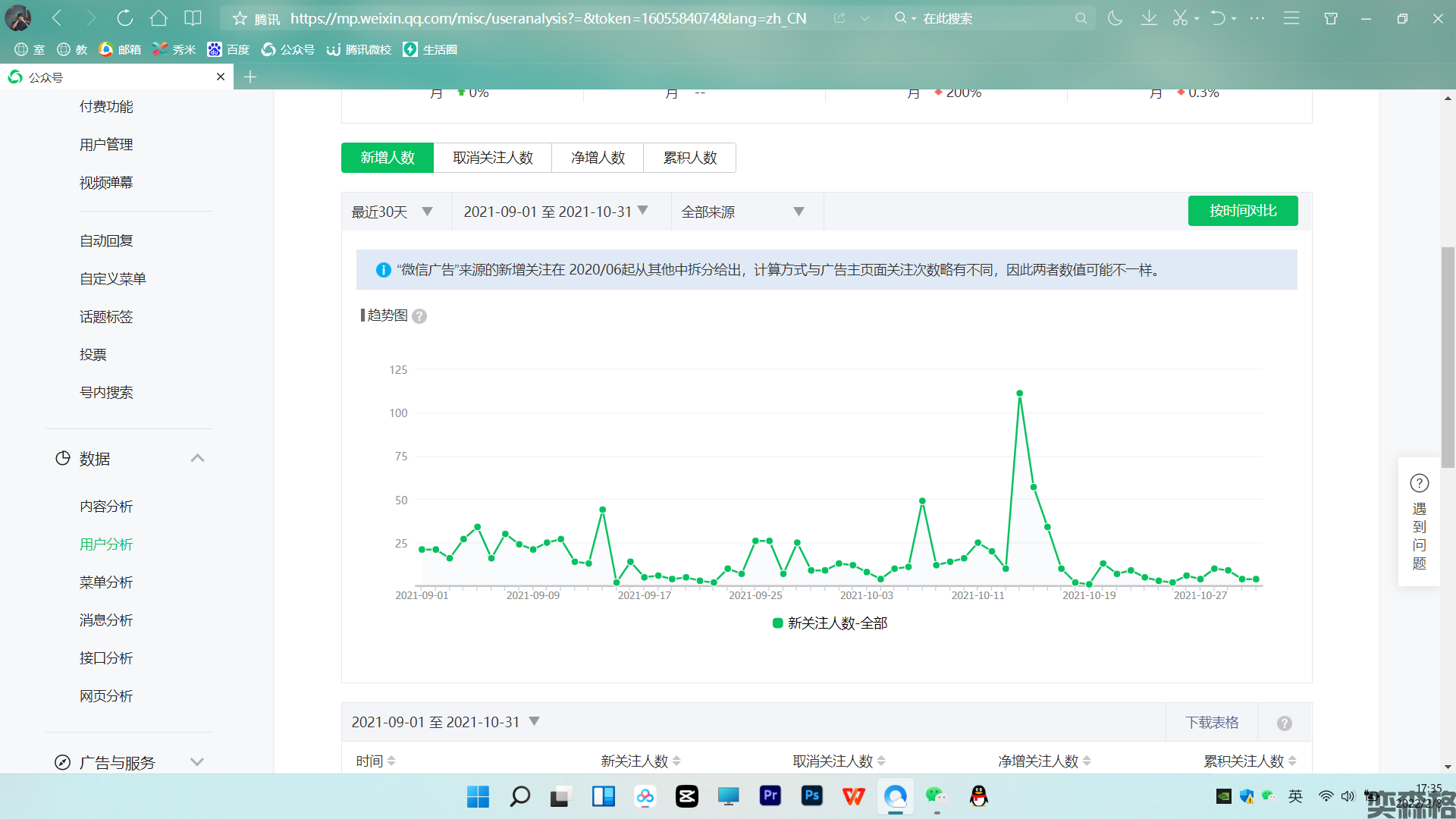Open the encountered-problem help widget

[1419, 522]
